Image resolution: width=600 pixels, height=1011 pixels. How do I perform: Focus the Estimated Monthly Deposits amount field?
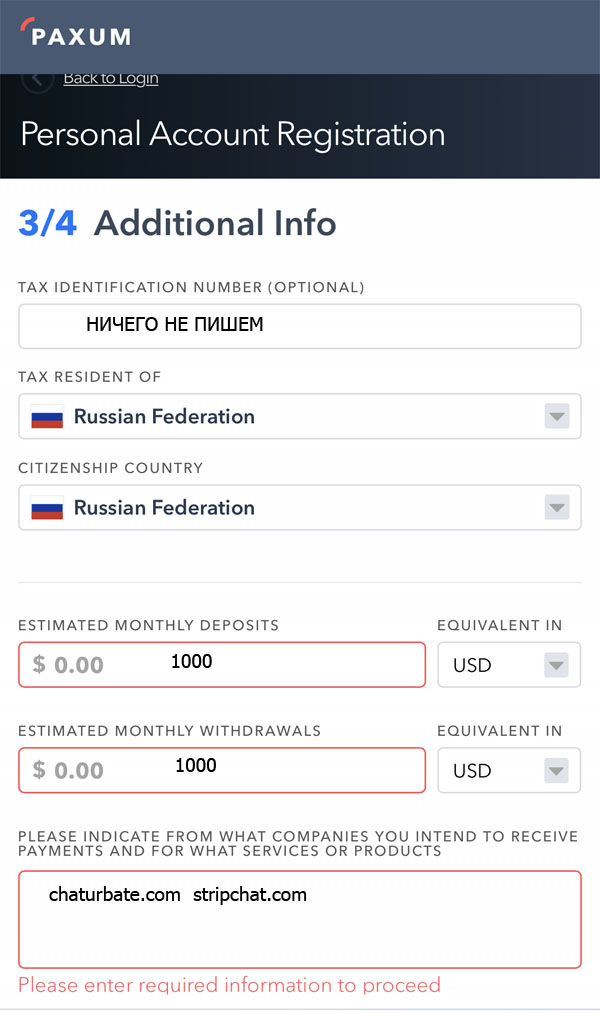click(222, 665)
